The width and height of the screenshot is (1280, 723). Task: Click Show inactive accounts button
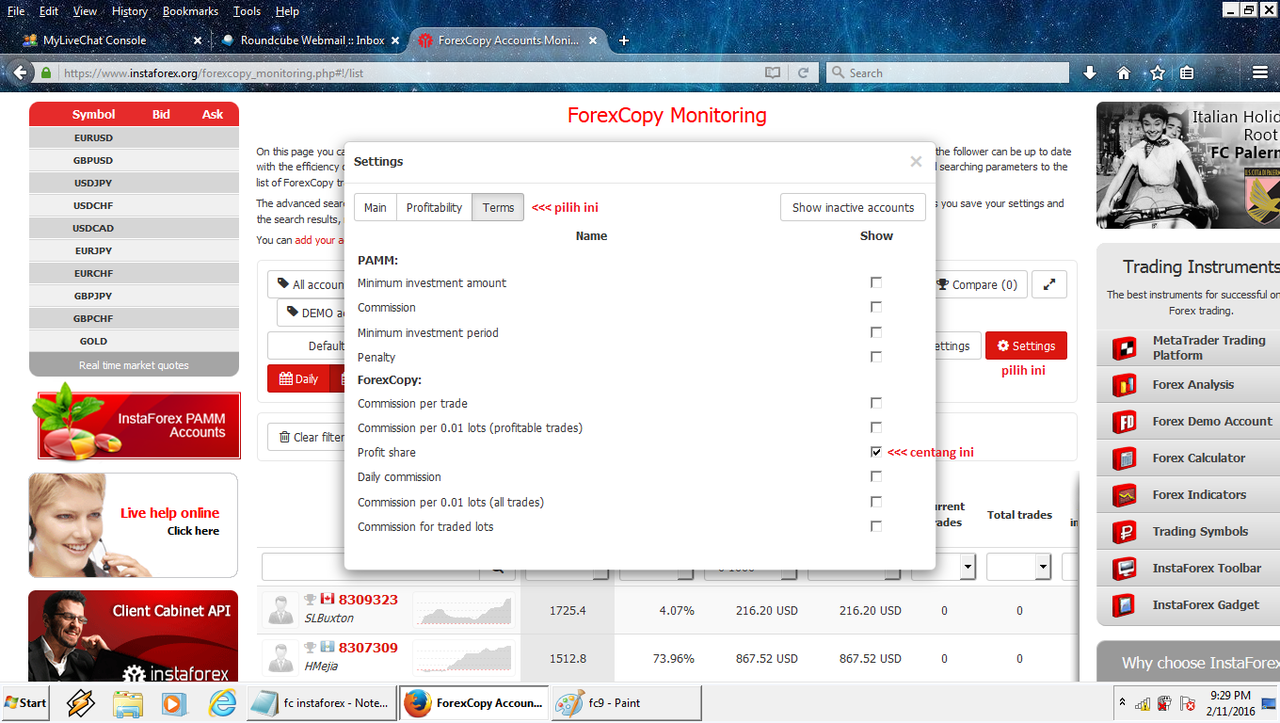point(853,207)
